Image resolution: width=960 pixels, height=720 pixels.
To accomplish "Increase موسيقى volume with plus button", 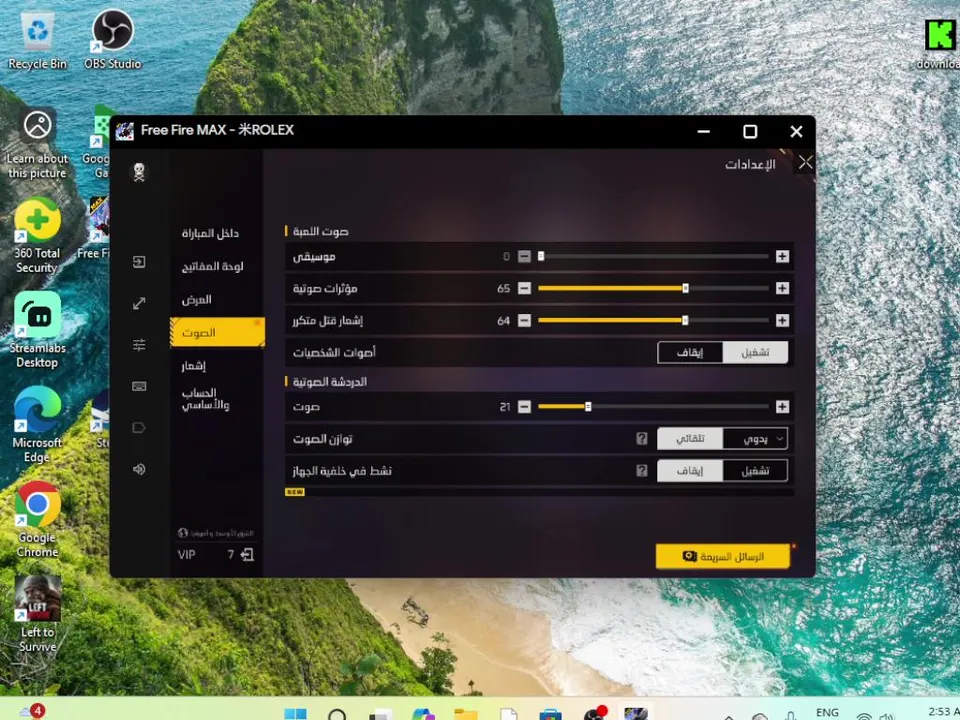I will tap(782, 257).
